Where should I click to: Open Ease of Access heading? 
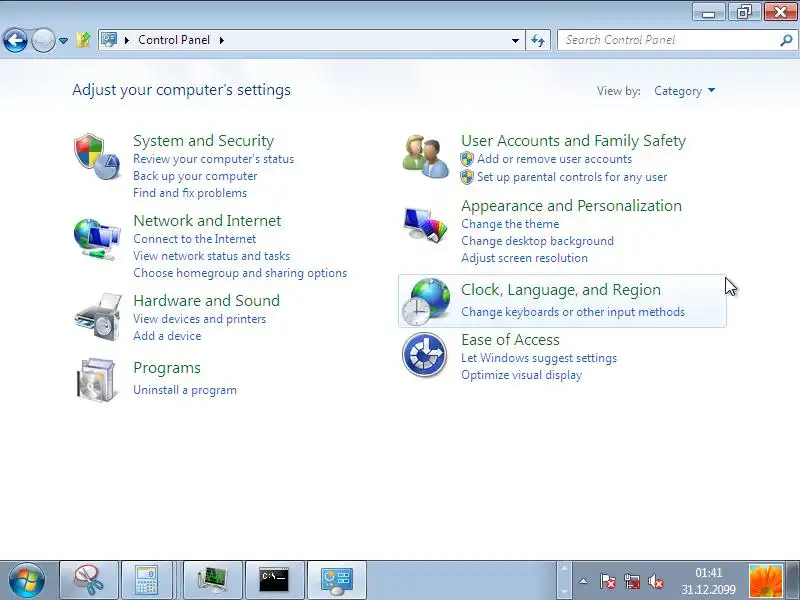coord(510,339)
